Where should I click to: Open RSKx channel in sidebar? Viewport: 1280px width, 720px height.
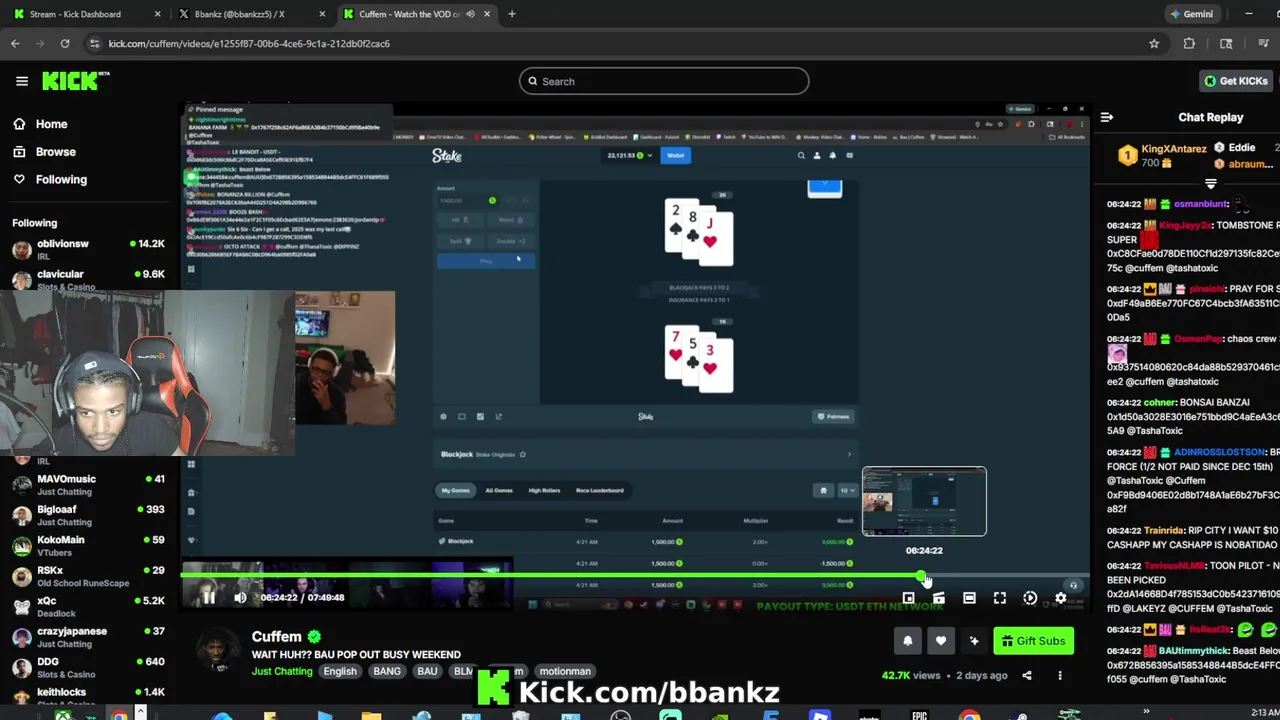point(88,576)
